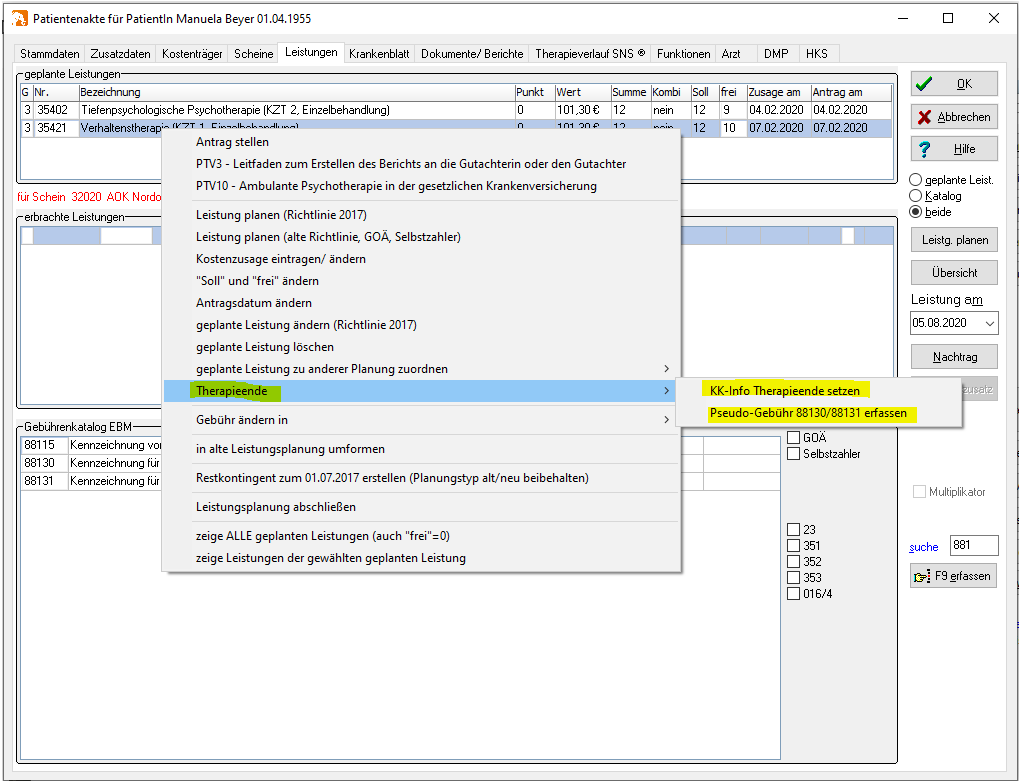Image resolution: width=1019 pixels, height=784 pixels.
Task: Click the green checkmark icon on OK
Action: click(x=923, y=84)
